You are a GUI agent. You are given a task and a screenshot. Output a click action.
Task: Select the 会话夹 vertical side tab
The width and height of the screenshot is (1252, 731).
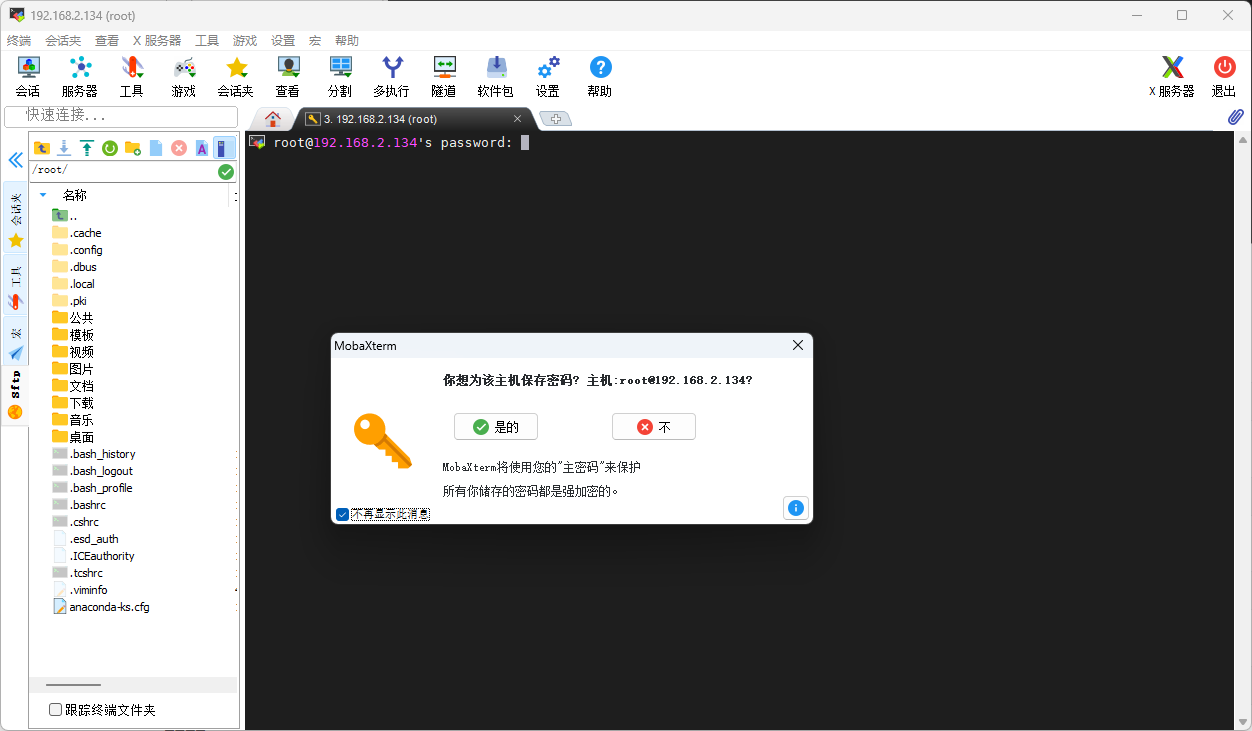(15, 217)
